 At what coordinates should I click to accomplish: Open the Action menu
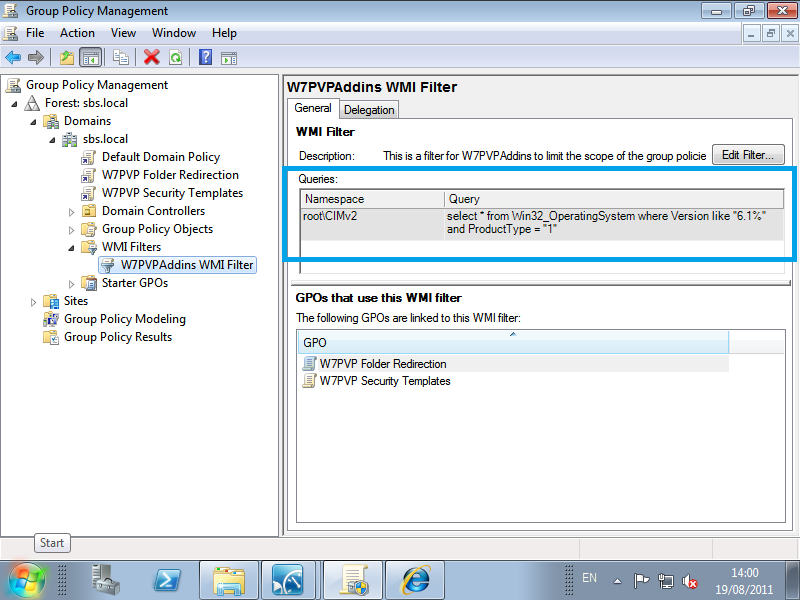tap(77, 33)
